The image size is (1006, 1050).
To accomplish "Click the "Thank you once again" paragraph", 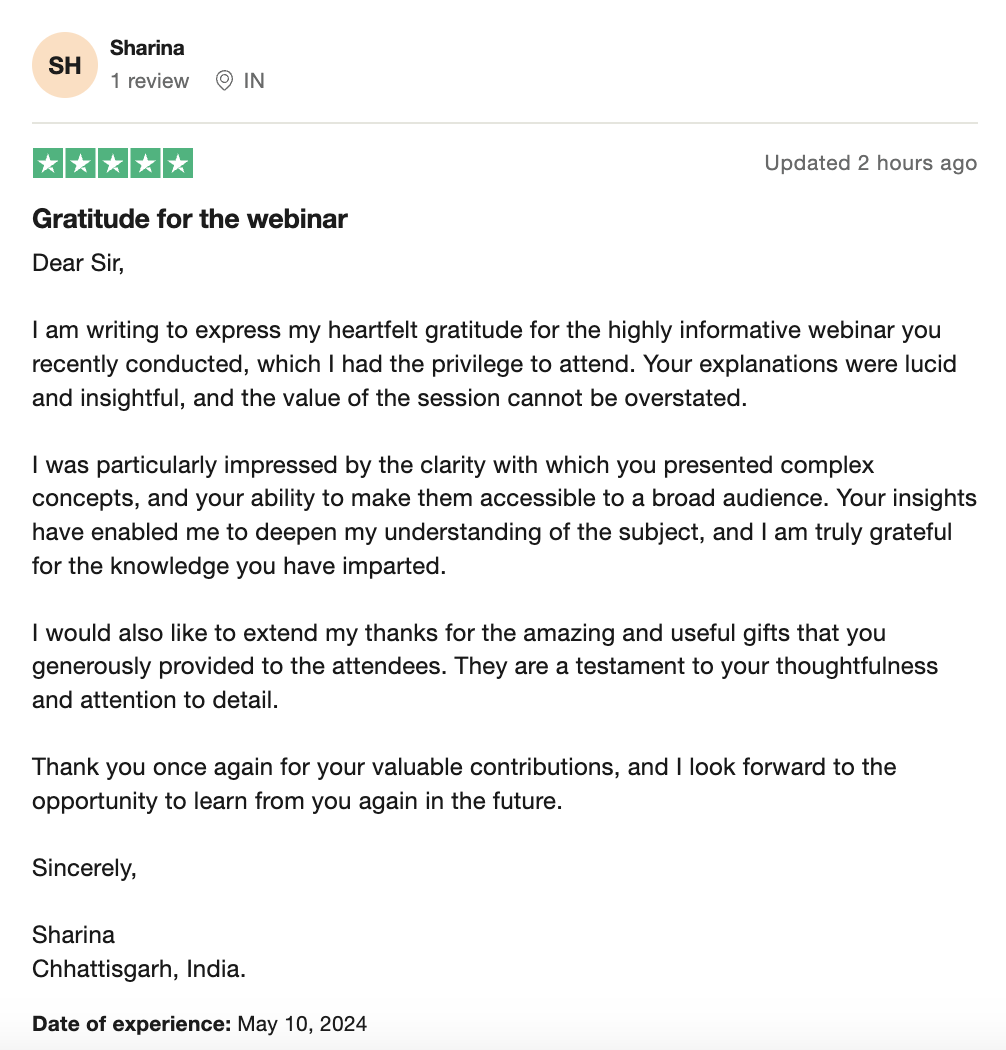I will pos(464,784).
